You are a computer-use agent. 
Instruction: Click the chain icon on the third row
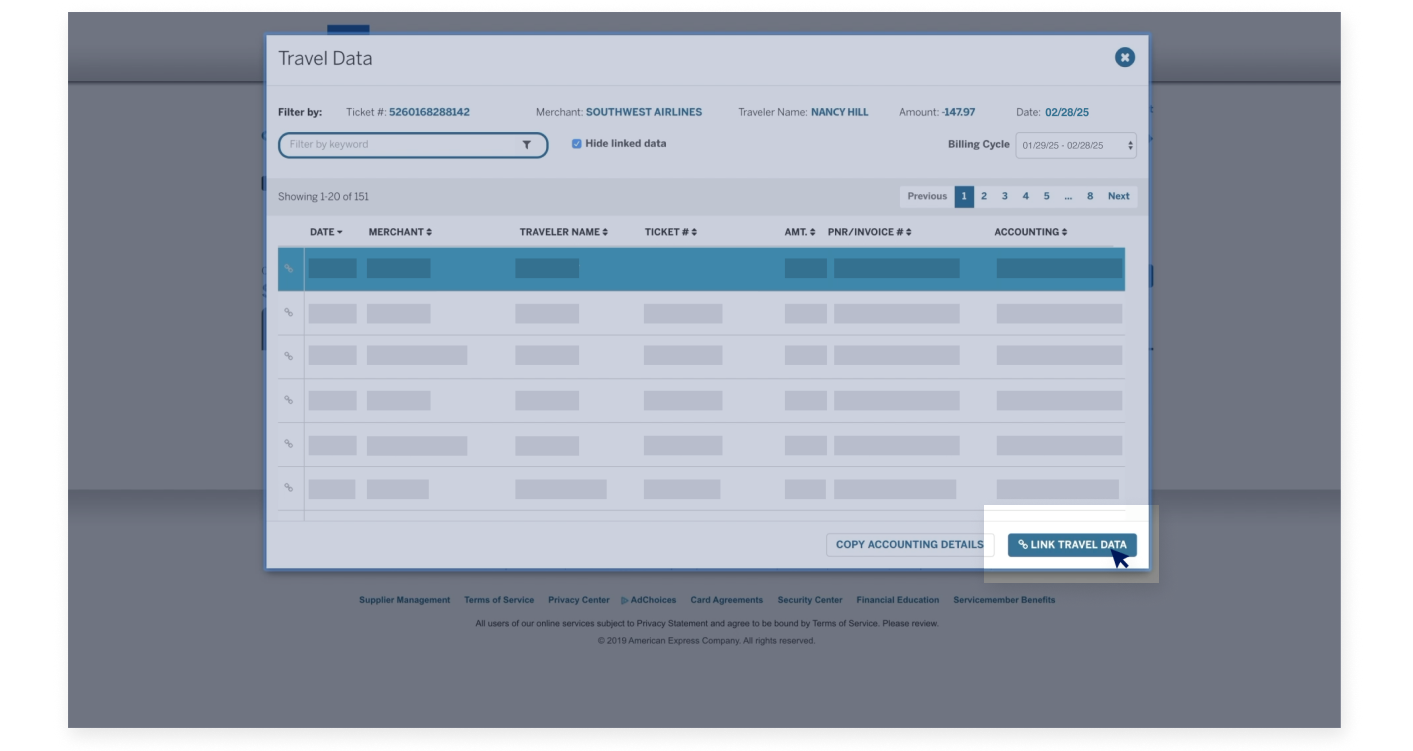(x=289, y=355)
